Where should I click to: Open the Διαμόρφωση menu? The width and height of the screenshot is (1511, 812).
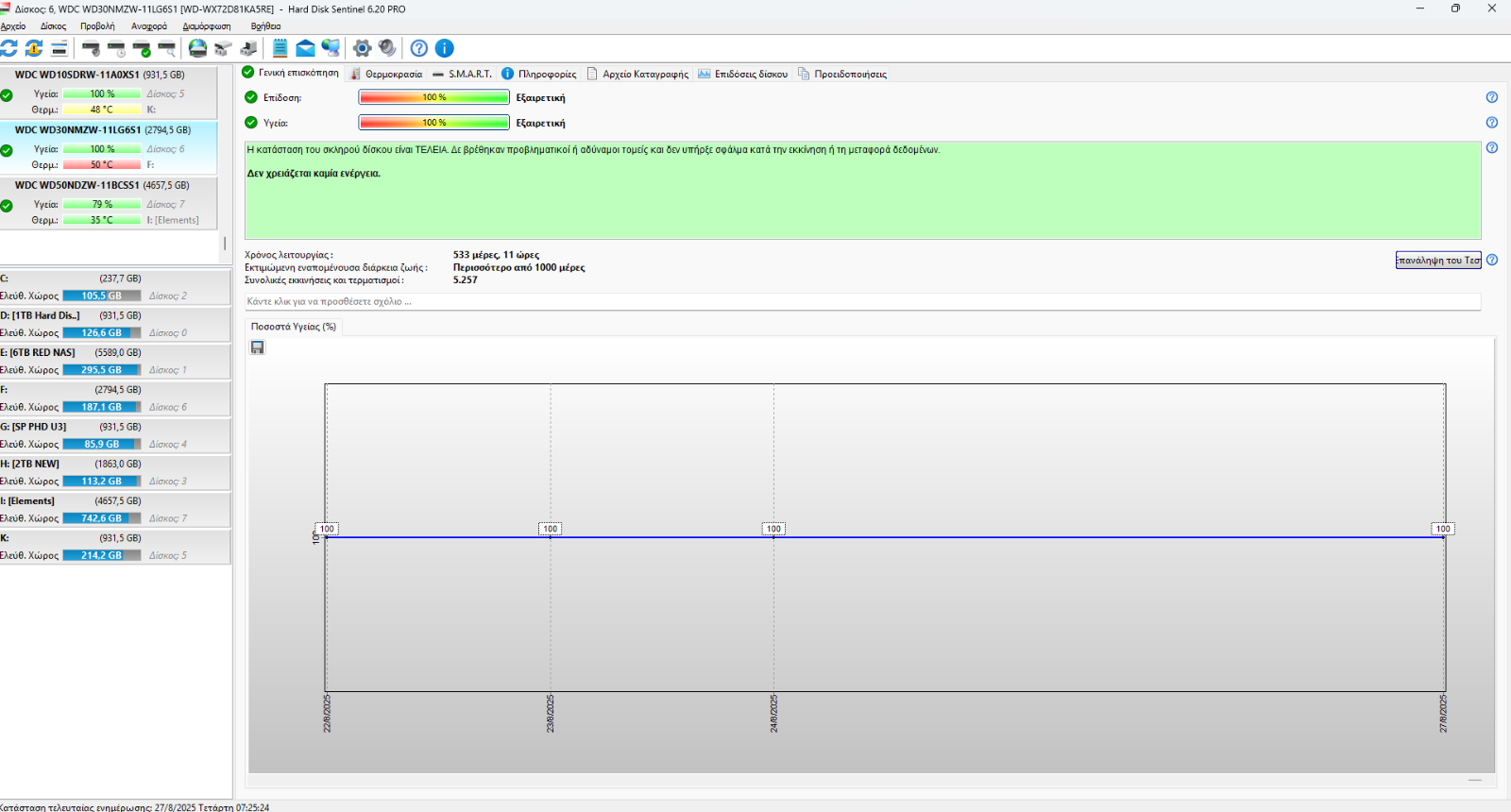point(207,26)
